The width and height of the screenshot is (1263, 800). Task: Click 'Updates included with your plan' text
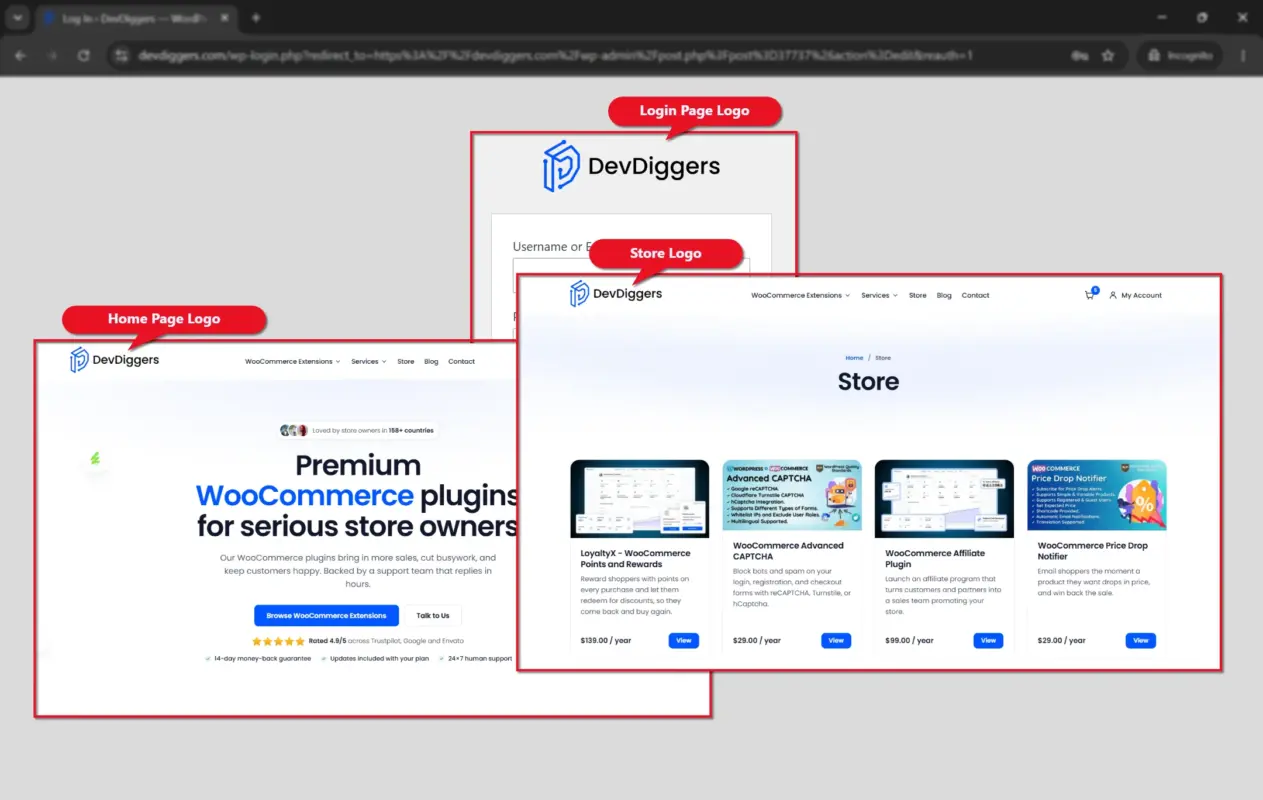coord(379,659)
